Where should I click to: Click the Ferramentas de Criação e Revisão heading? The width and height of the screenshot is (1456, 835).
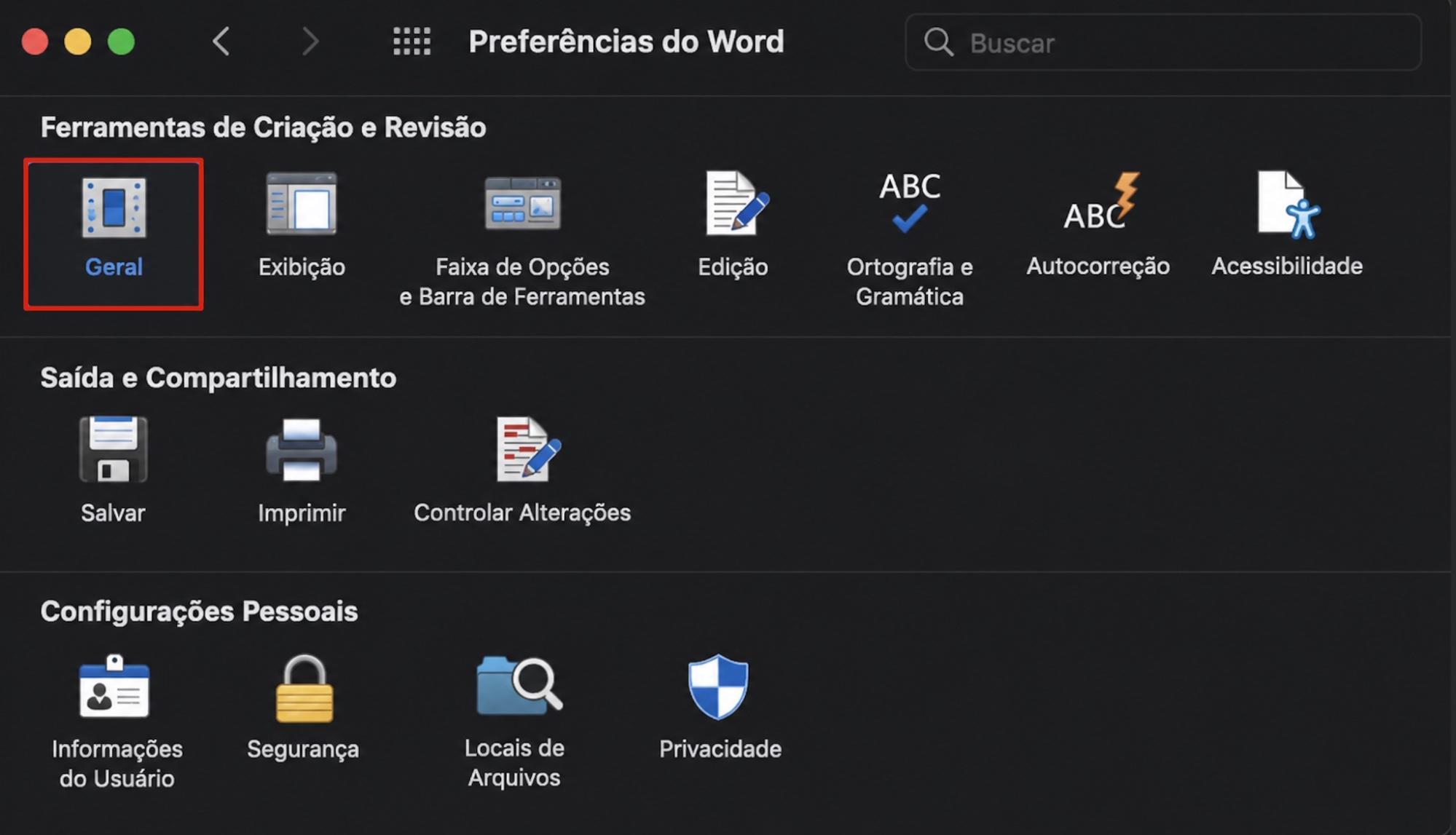click(263, 127)
